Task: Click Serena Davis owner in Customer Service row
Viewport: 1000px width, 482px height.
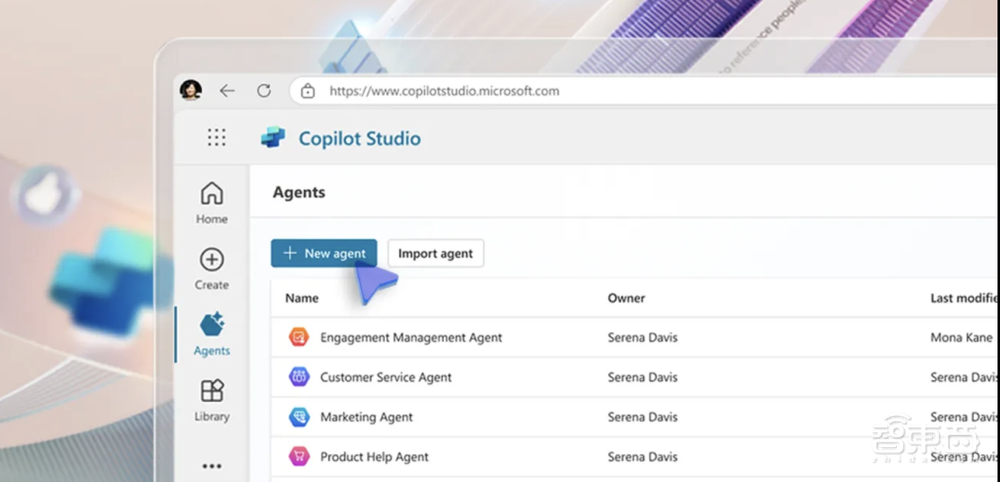Action: [x=643, y=377]
